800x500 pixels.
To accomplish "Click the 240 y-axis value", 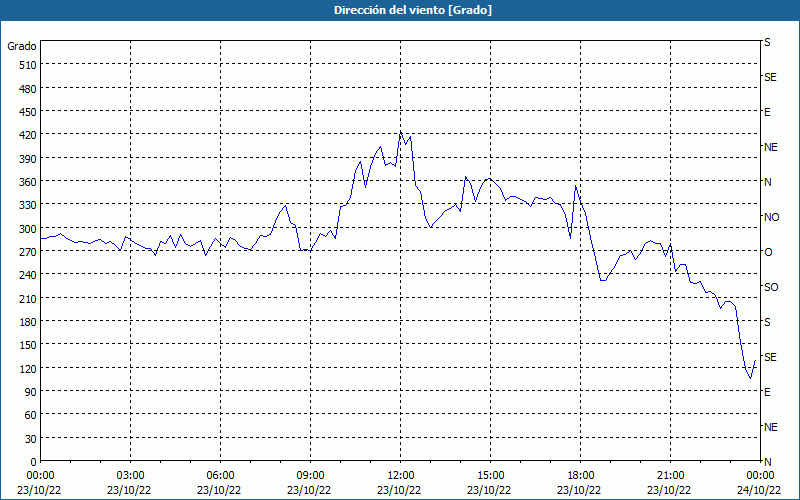I will [x=28, y=275].
